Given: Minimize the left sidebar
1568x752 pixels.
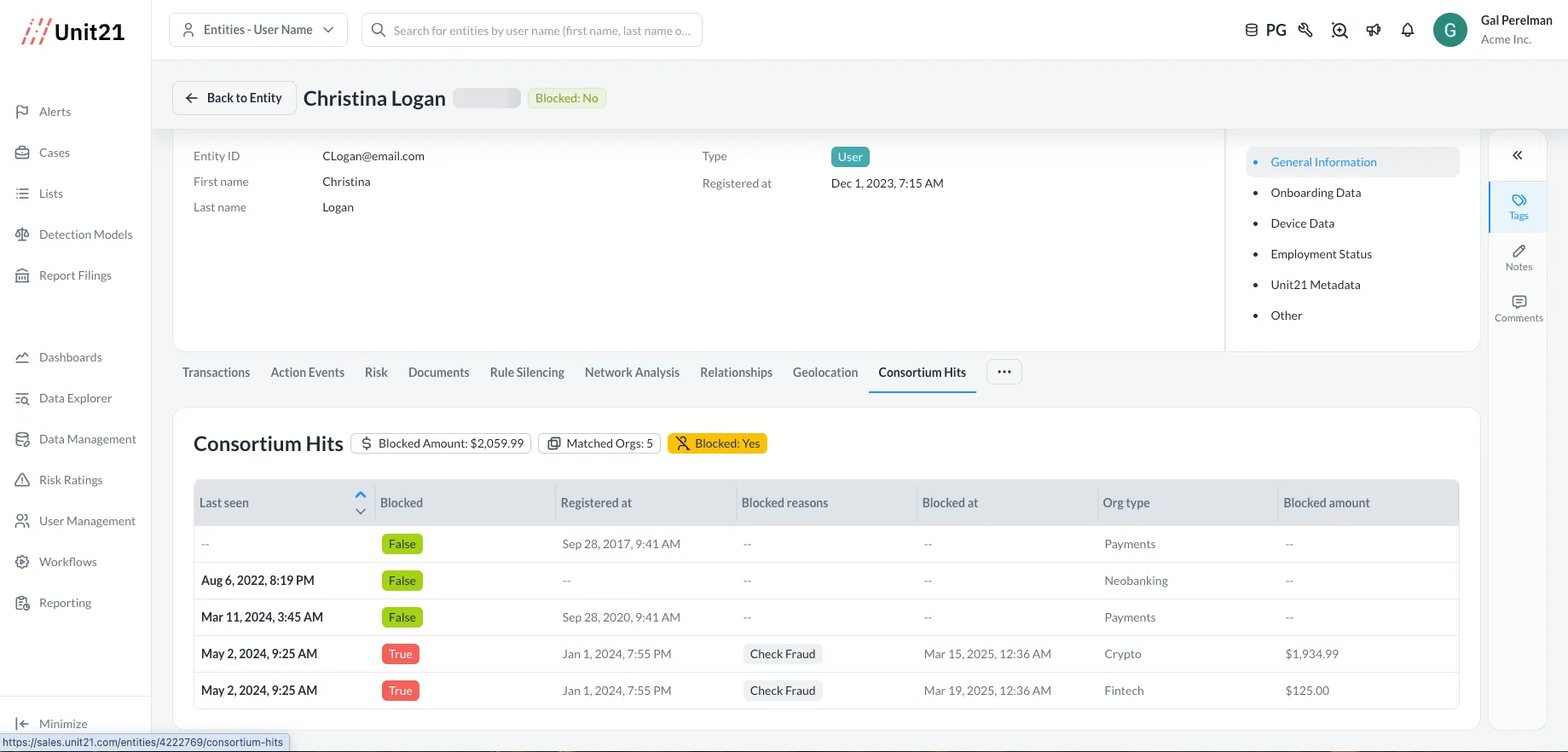Looking at the screenshot, I should [52, 723].
